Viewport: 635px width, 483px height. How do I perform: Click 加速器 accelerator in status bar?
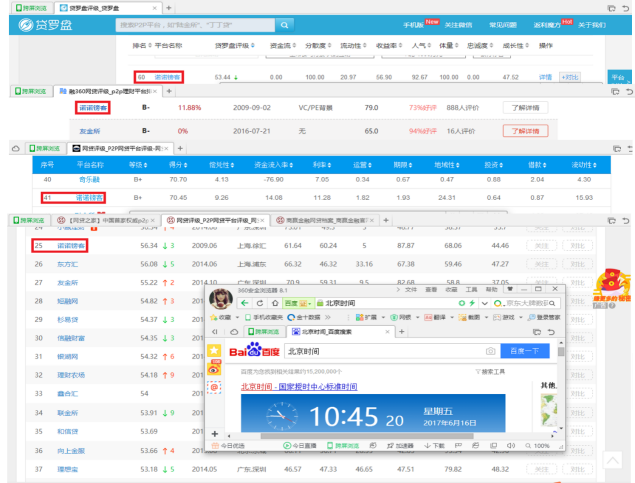coord(400,446)
